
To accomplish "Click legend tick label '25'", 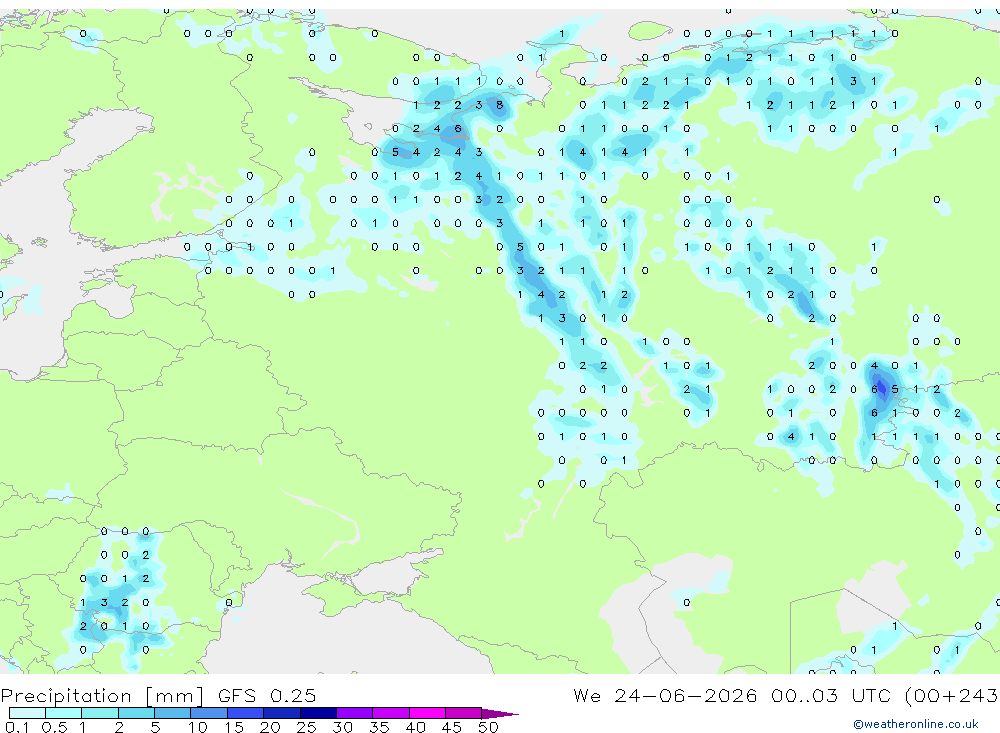I will point(307,727).
